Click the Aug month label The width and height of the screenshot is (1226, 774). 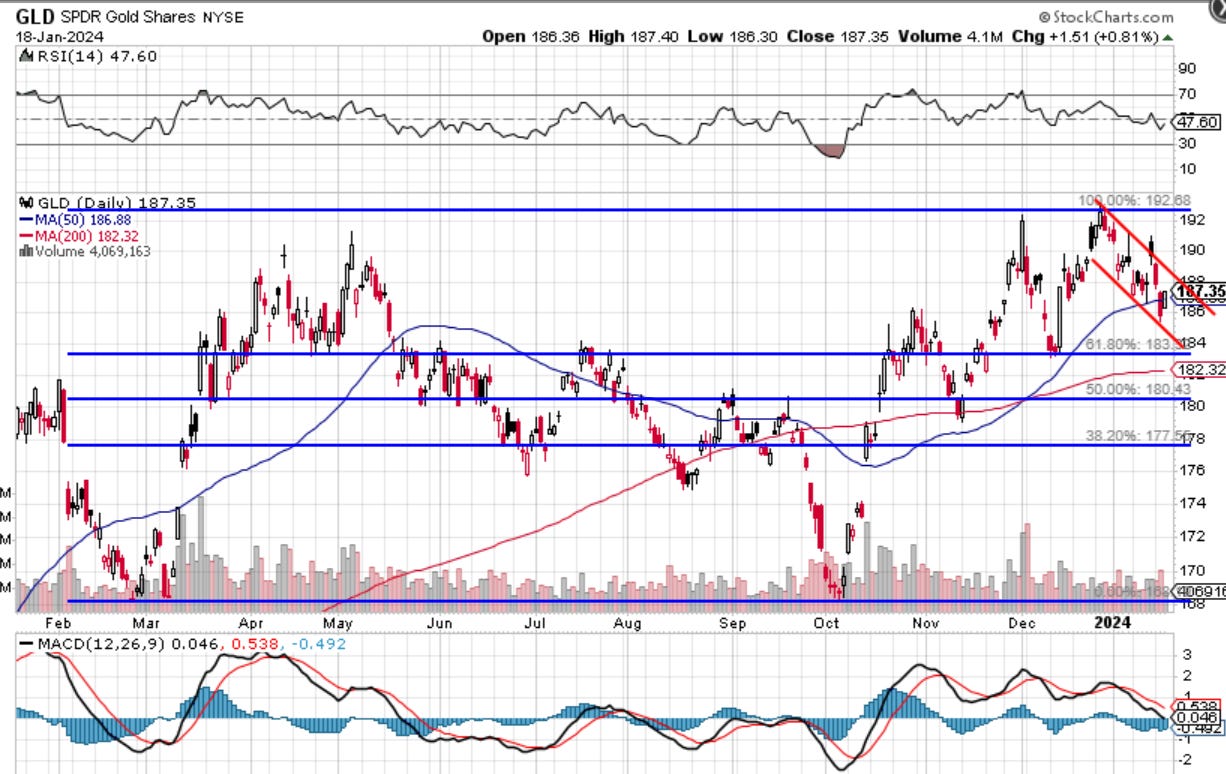tap(627, 622)
